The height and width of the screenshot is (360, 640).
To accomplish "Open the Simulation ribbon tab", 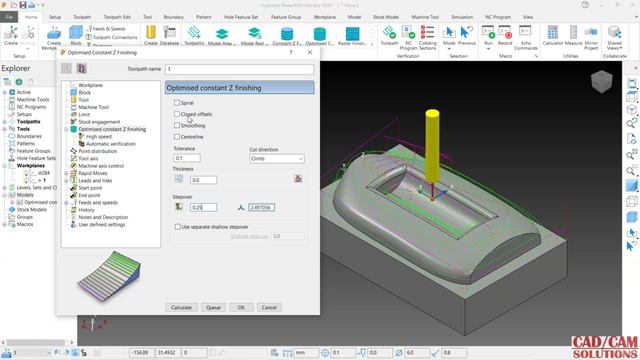I will (462, 17).
